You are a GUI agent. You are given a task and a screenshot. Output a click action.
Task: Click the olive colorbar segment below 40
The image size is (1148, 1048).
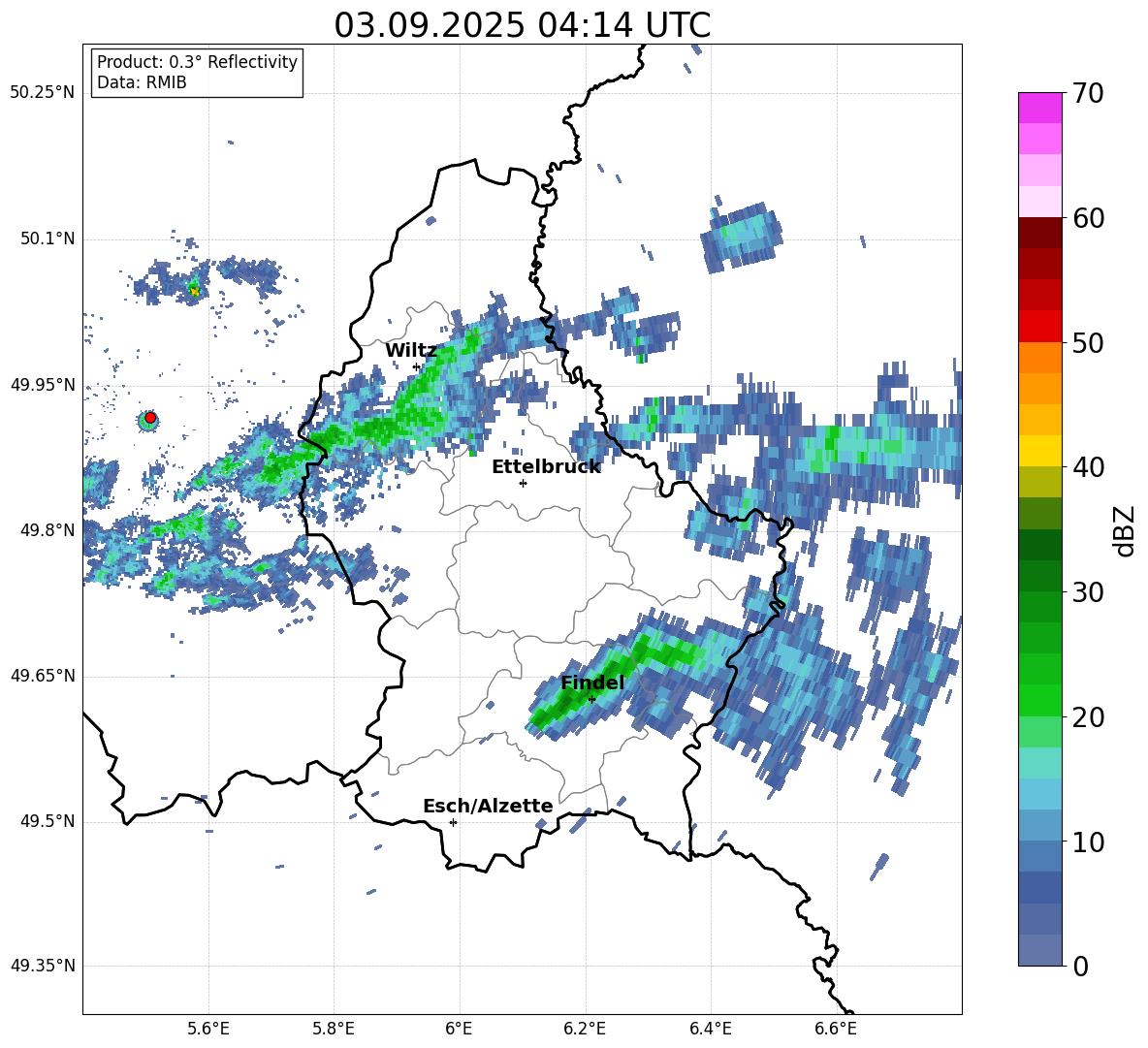[1039, 482]
